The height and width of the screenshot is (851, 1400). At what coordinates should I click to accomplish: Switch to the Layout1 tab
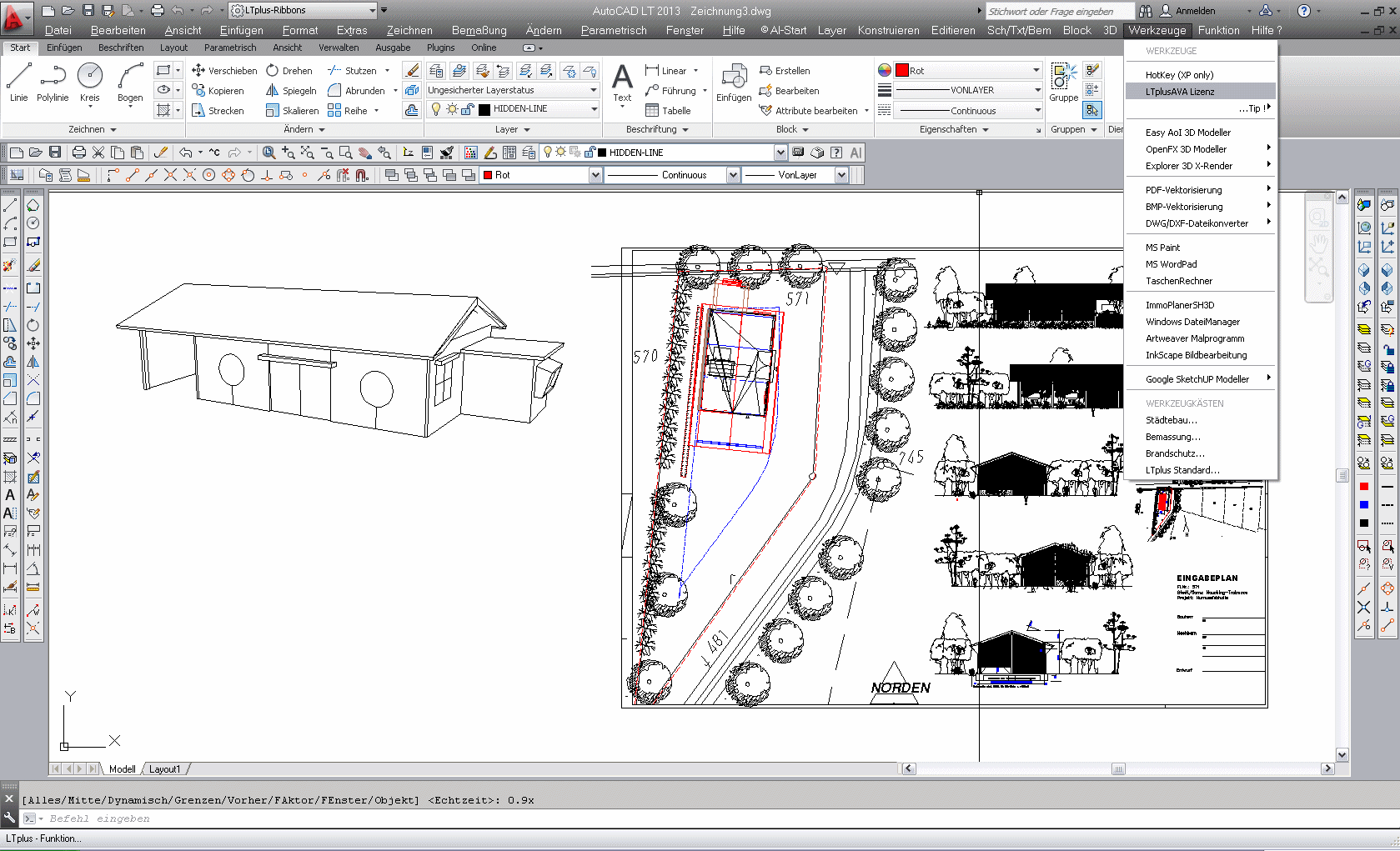pyautogui.click(x=164, y=769)
